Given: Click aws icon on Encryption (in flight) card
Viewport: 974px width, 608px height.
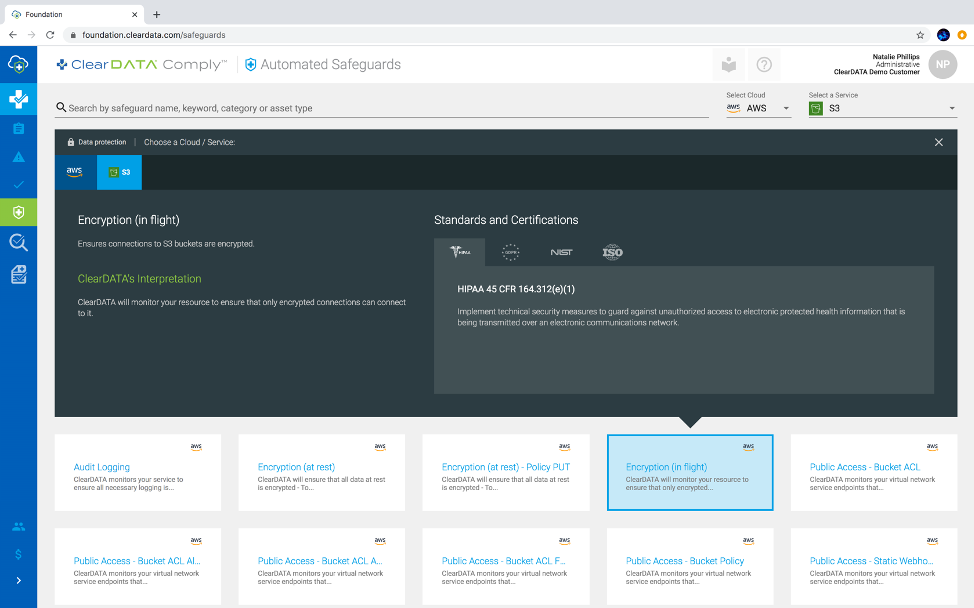Looking at the screenshot, I should [x=749, y=447].
